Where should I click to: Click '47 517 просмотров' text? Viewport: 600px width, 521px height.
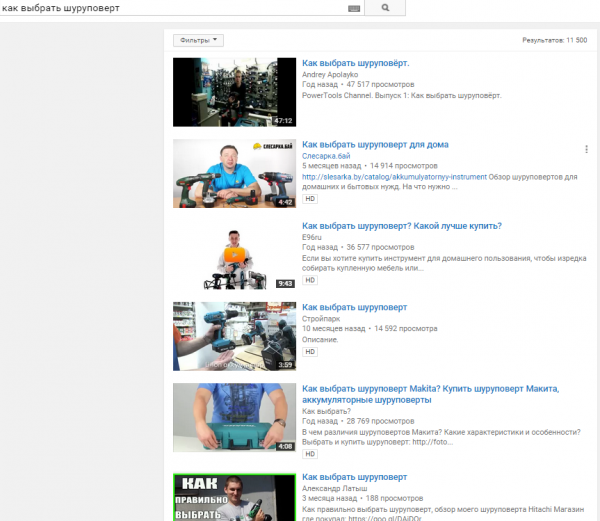point(380,84)
